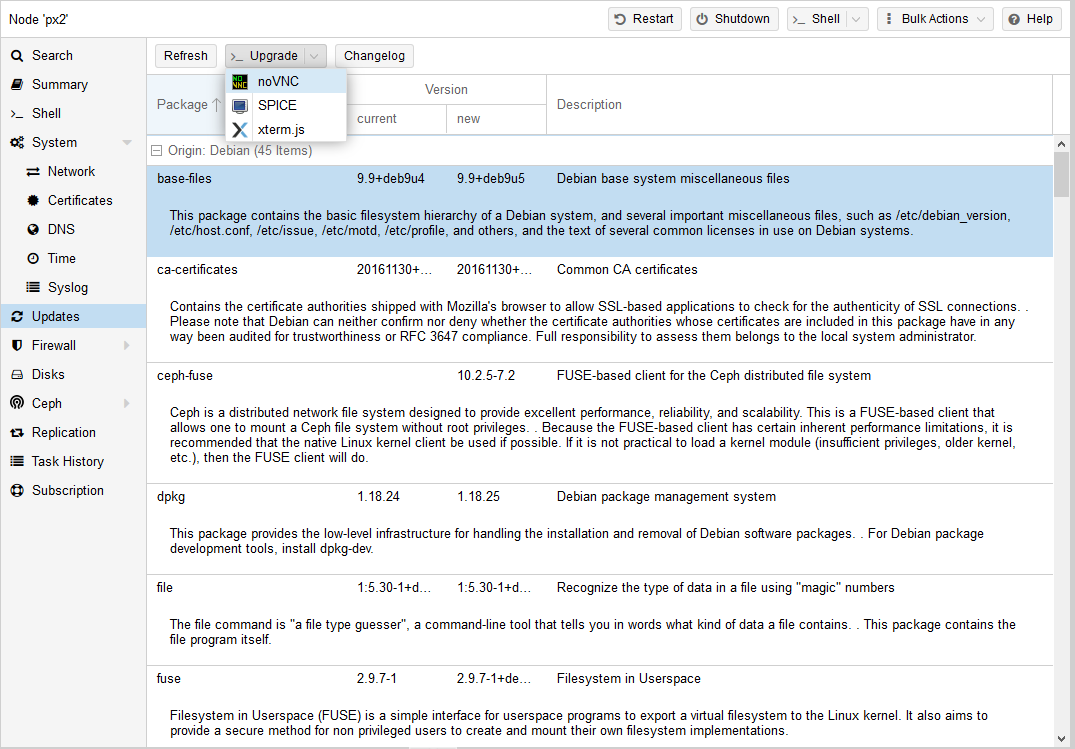
Task: Collapse the System tree section arrow
Action: click(x=127, y=143)
